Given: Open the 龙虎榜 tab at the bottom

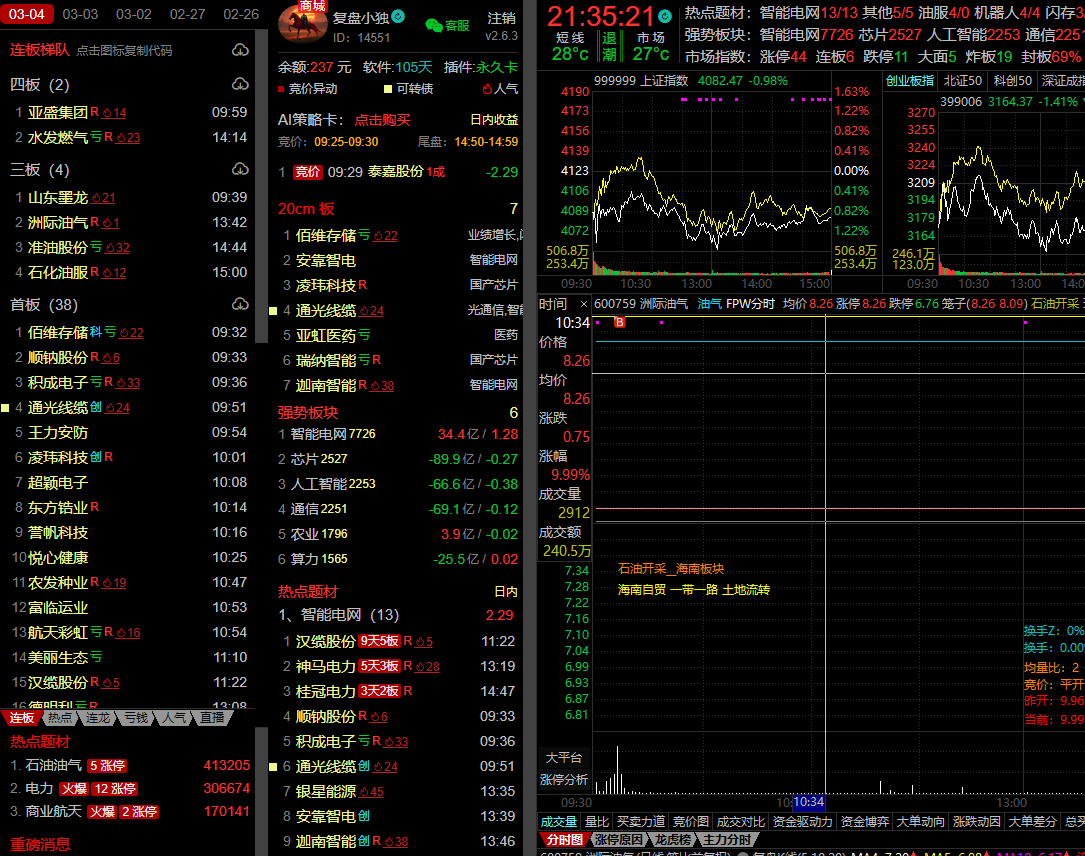Looking at the screenshot, I should pos(673,840).
